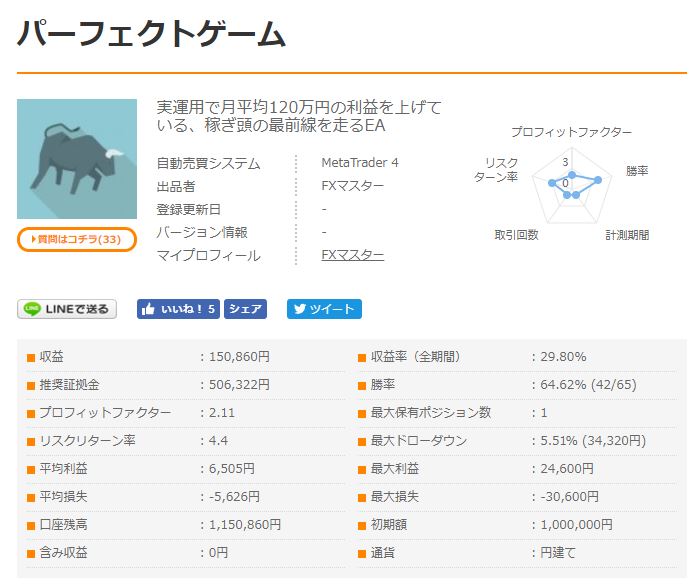The image size is (698, 584).
Task: Click the Facebook シェア button
Action: (245, 309)
